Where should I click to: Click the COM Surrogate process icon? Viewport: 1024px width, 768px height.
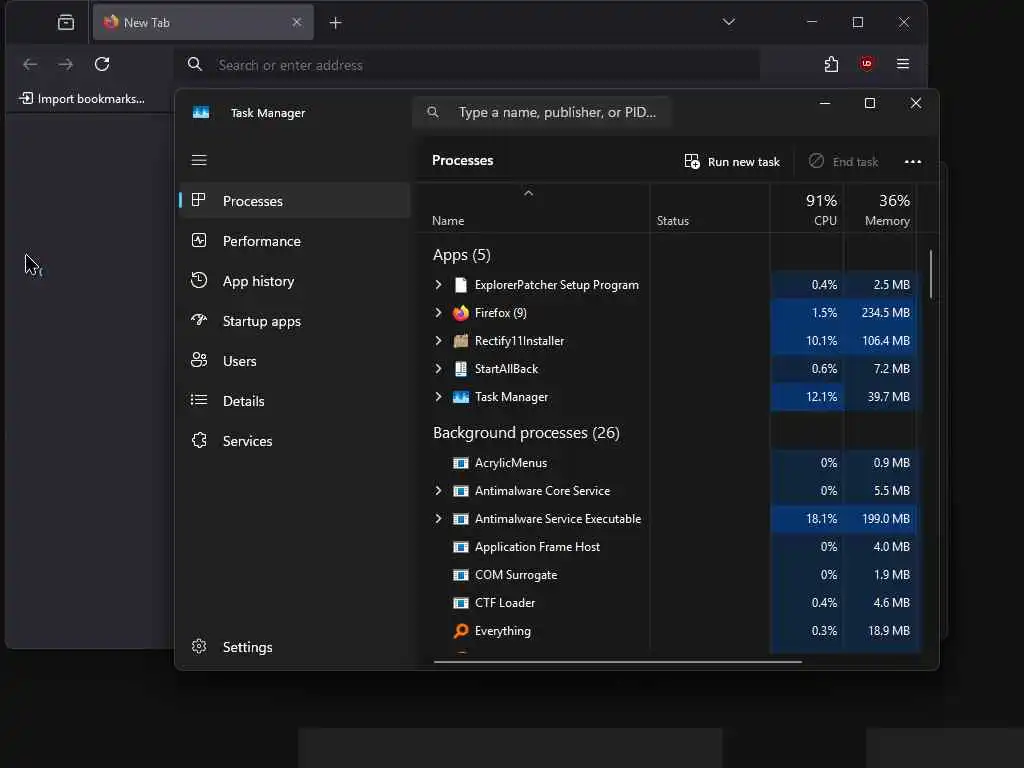coord(460,575)
